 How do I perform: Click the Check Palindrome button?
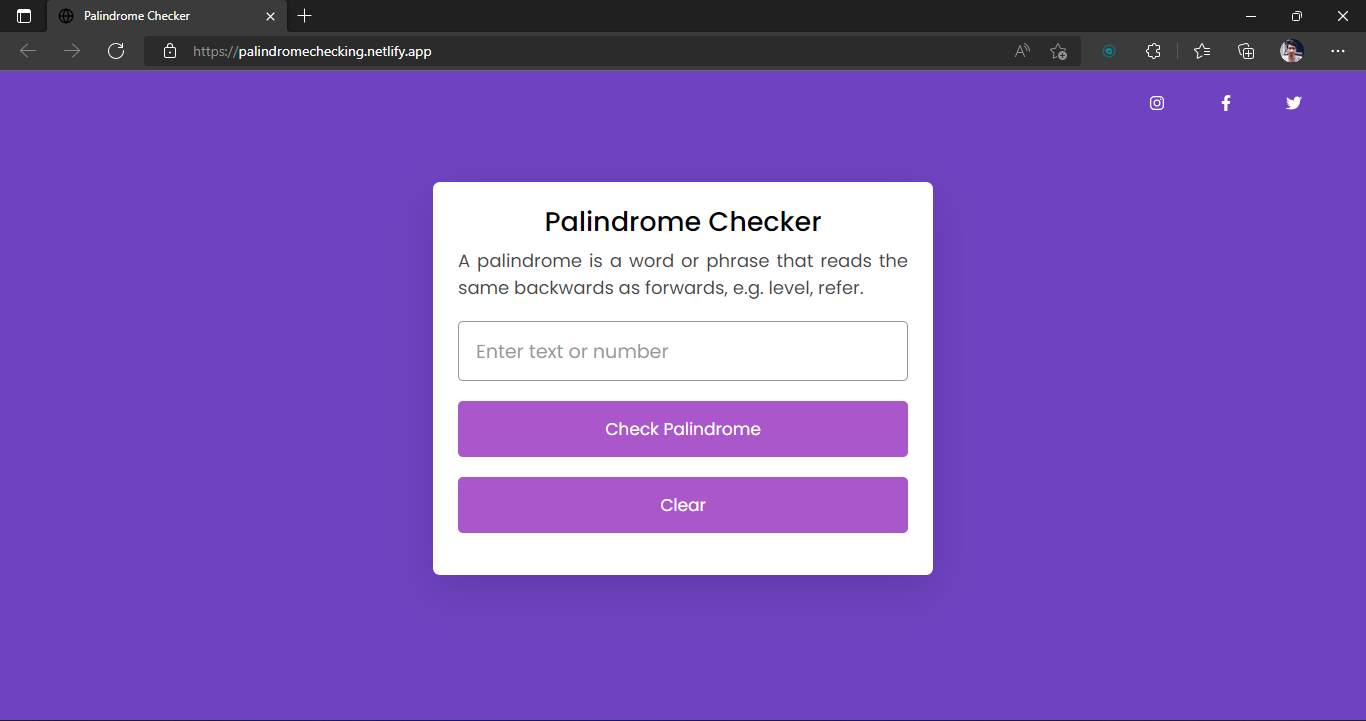click(683, 428)
